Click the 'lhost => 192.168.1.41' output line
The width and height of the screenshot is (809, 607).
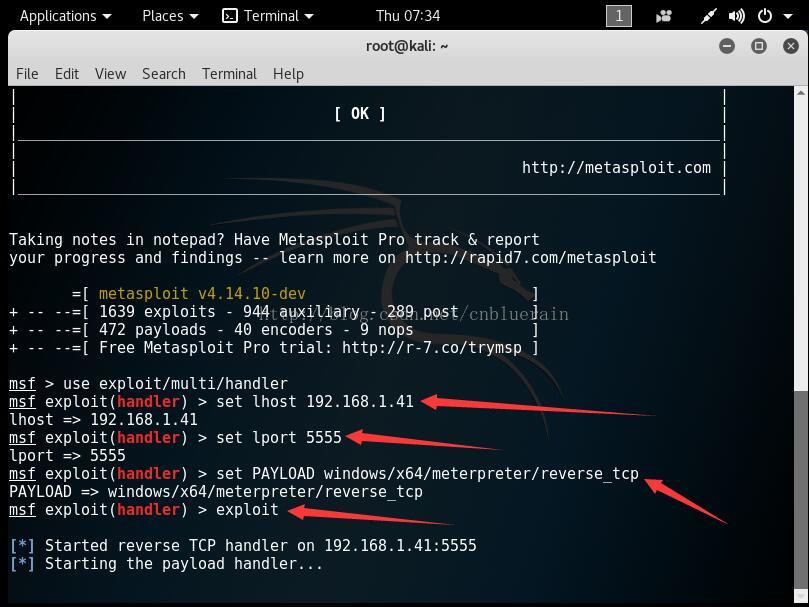point(103,420)
